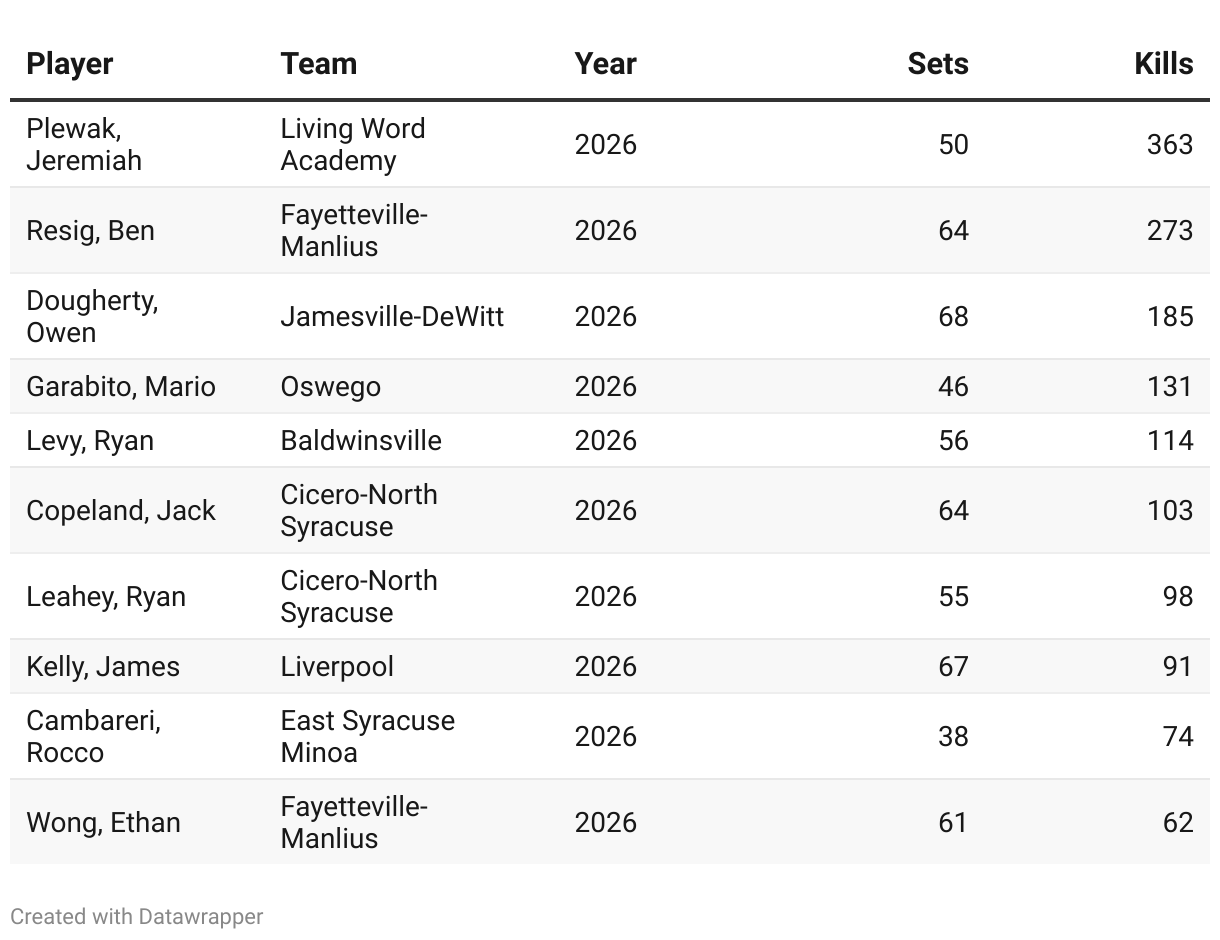Screen dimensions: 1220x940
Task: Click the Sets column header
Action: (x=937, y=64)
